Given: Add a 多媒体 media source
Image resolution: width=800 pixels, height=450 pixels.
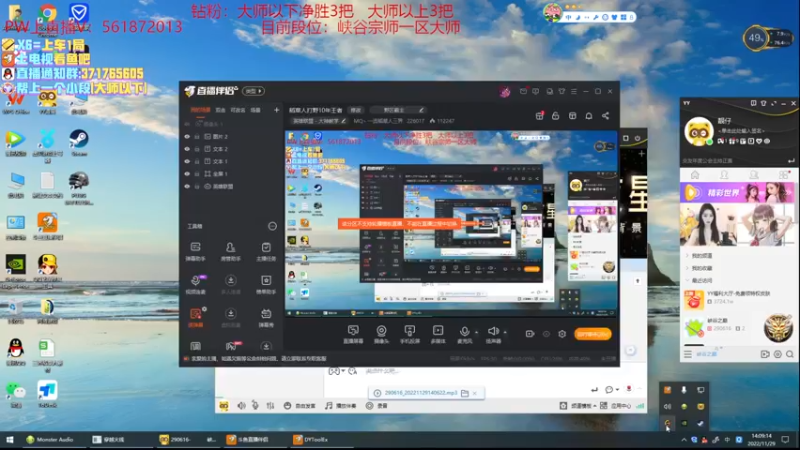Looking at the screenshot, I should click(x=438, y=334).
